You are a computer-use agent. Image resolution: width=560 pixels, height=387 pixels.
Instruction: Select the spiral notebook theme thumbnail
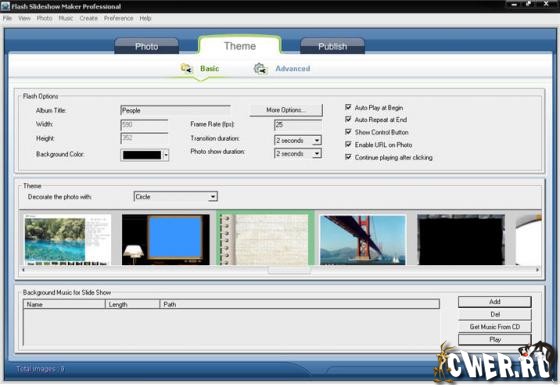tap(265, 239)
